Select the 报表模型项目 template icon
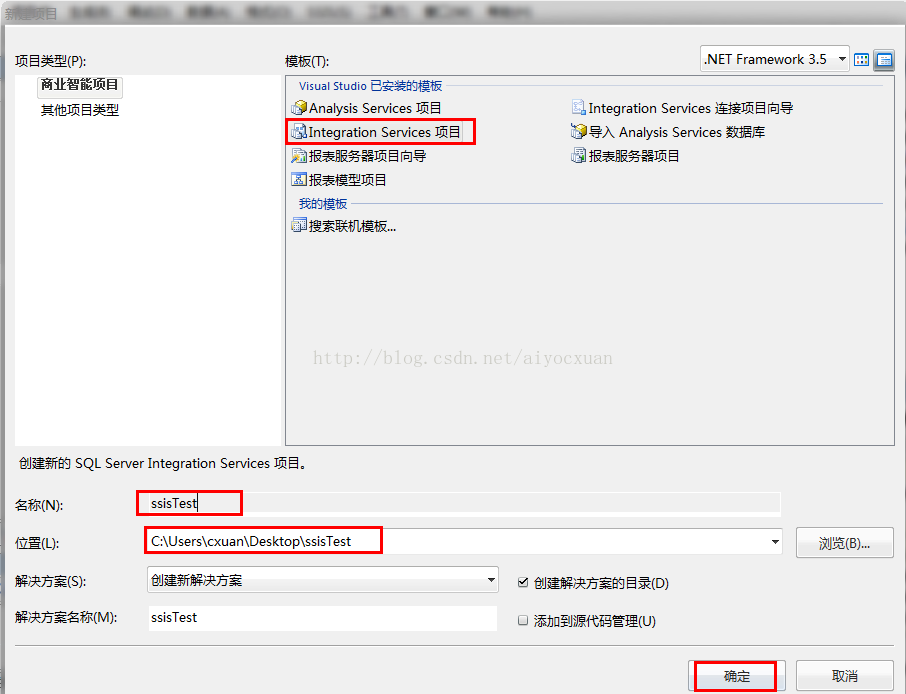906x694 pixels. pos(299,180)
